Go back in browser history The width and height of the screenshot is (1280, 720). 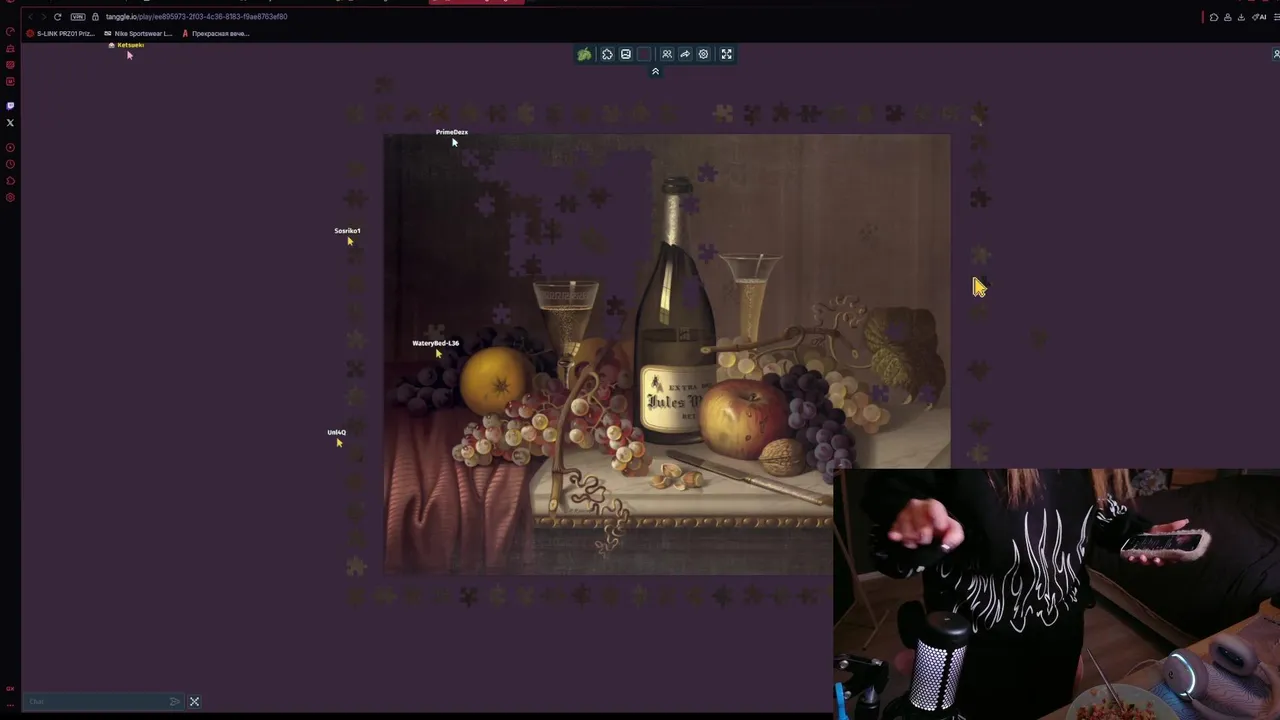pos(30,17)
